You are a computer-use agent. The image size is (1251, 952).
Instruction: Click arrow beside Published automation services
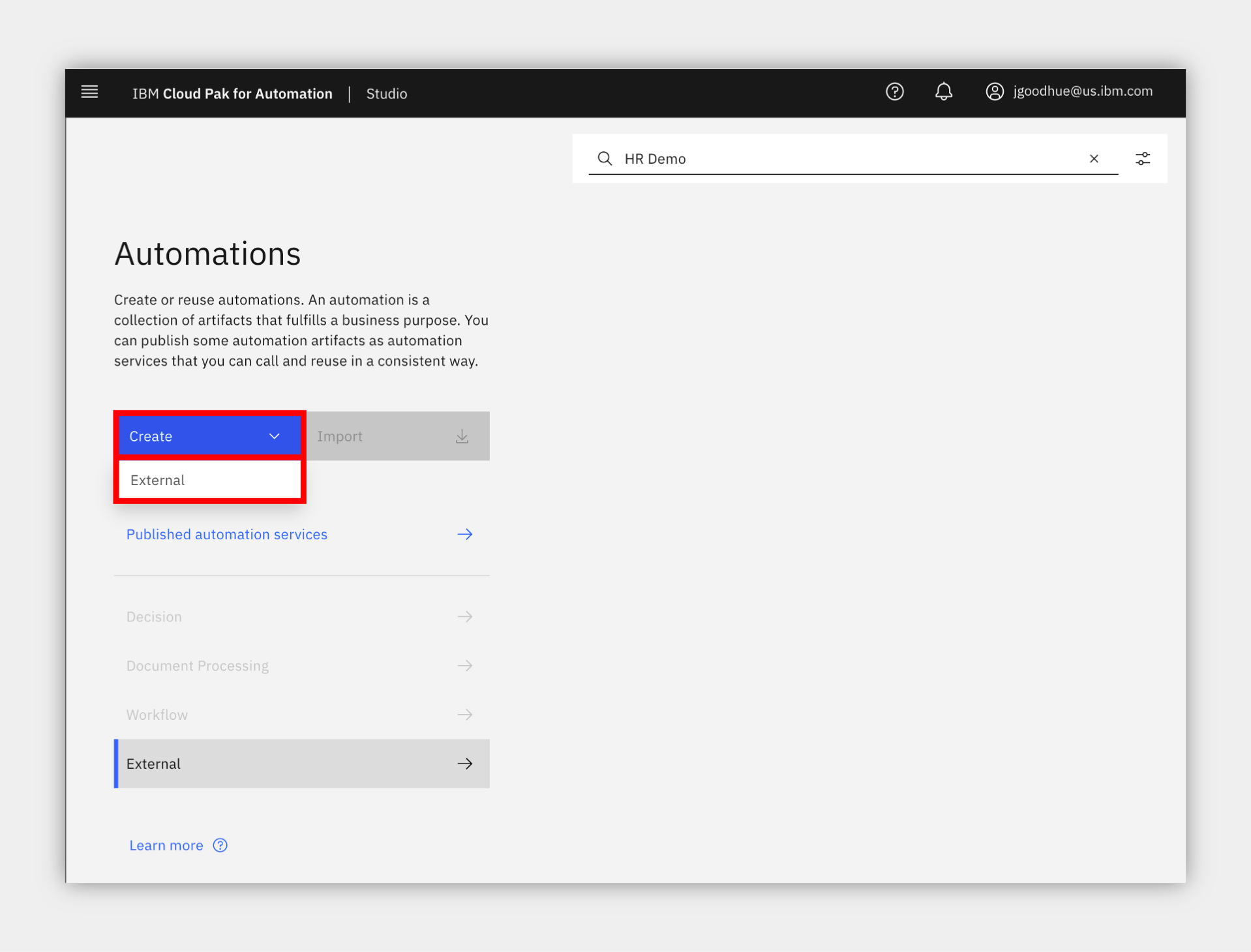pos(465,535)
